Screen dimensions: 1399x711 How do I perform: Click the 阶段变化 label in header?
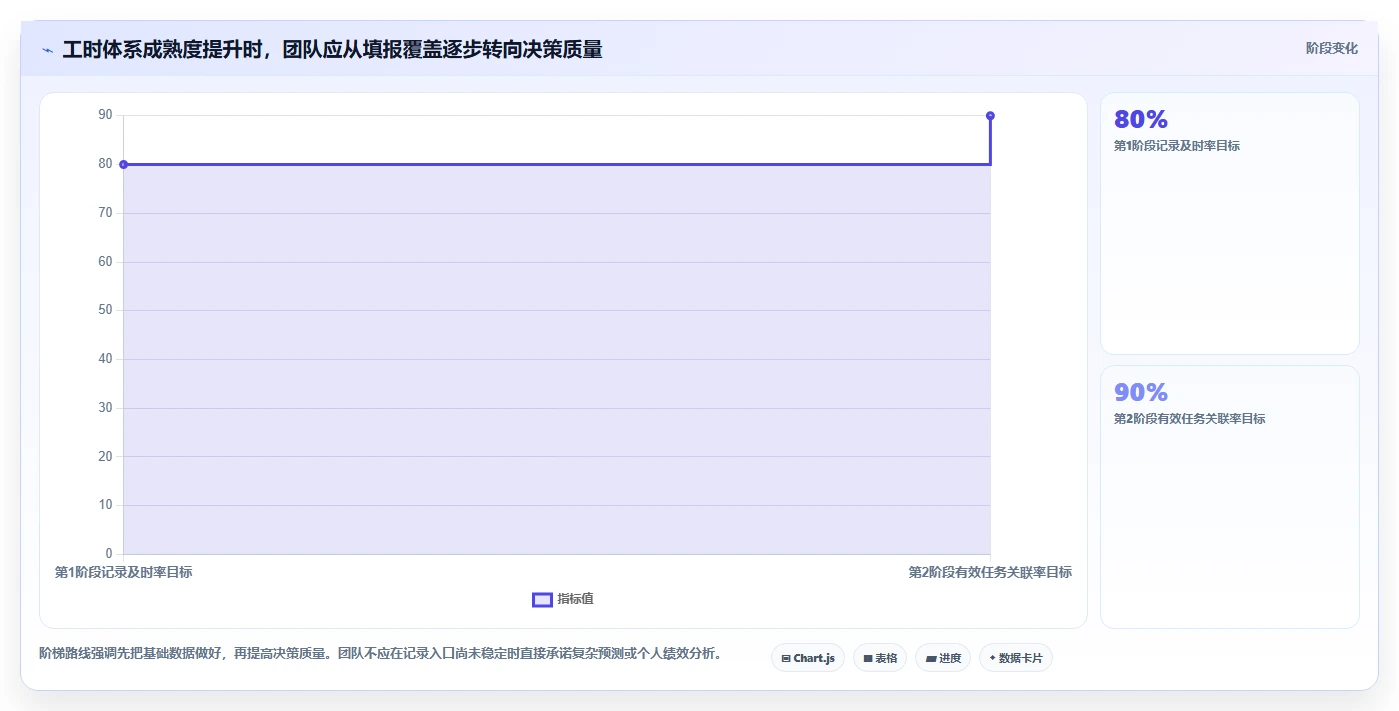(1332, 48)
